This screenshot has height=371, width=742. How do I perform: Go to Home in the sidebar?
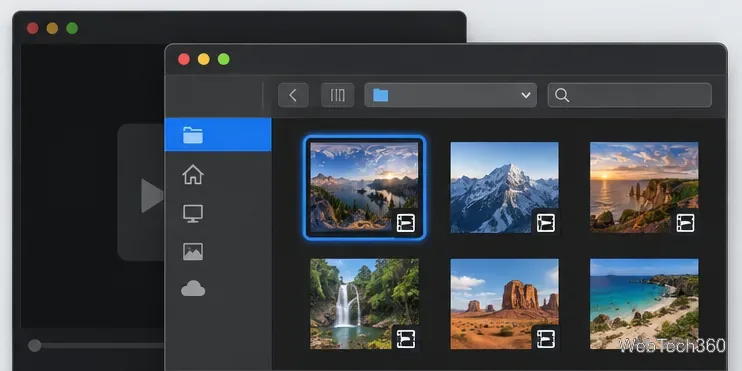click(x=193, y=175)
